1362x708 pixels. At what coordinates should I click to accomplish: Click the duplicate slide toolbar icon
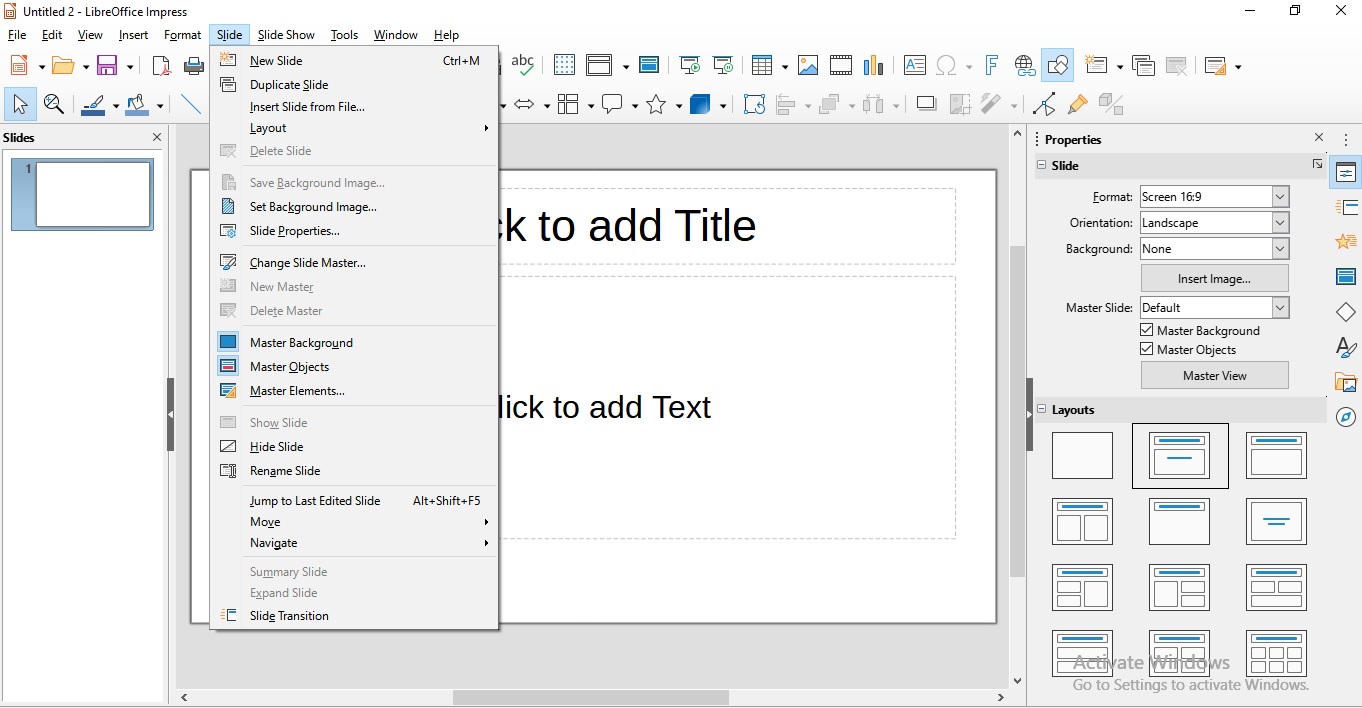(1144, 65)
